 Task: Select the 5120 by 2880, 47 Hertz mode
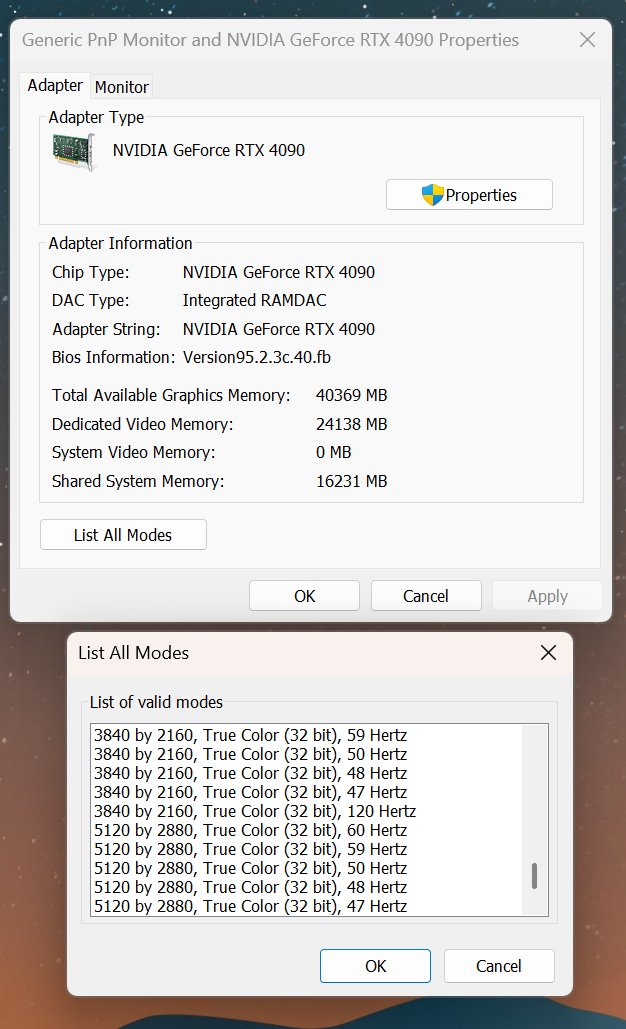(x=306, y=906)
